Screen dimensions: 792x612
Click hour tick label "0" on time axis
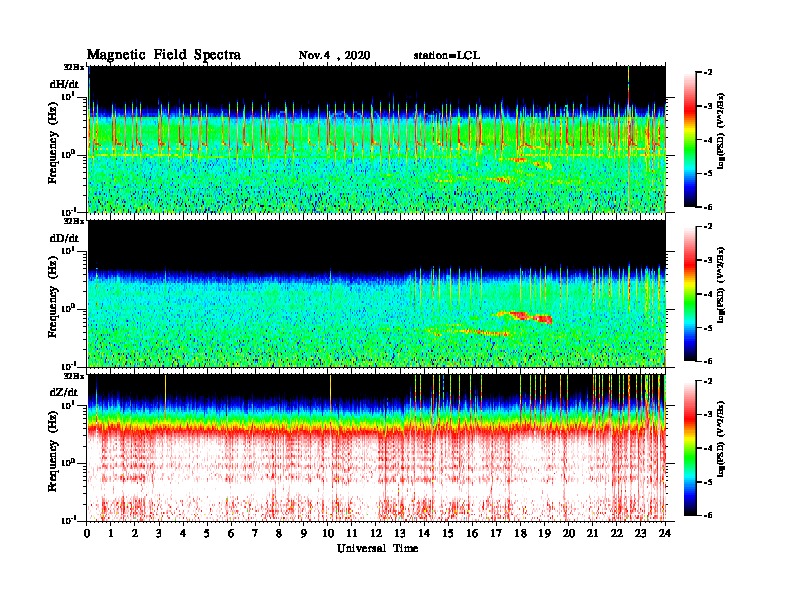point(87,533)
